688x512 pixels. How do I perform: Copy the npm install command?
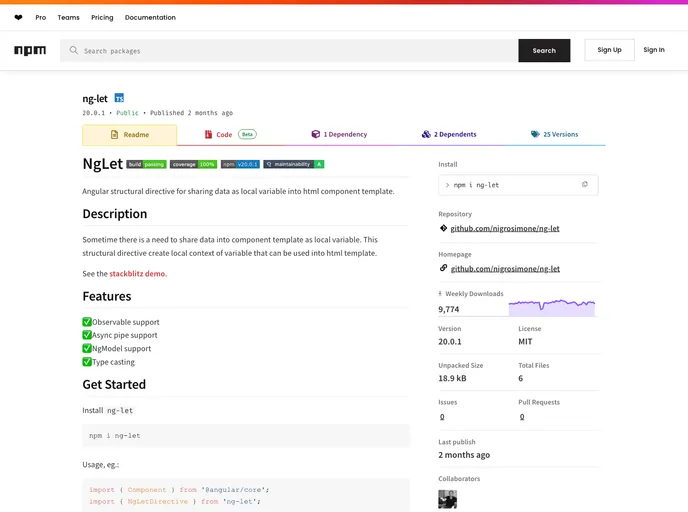click(x=585, y=184)
